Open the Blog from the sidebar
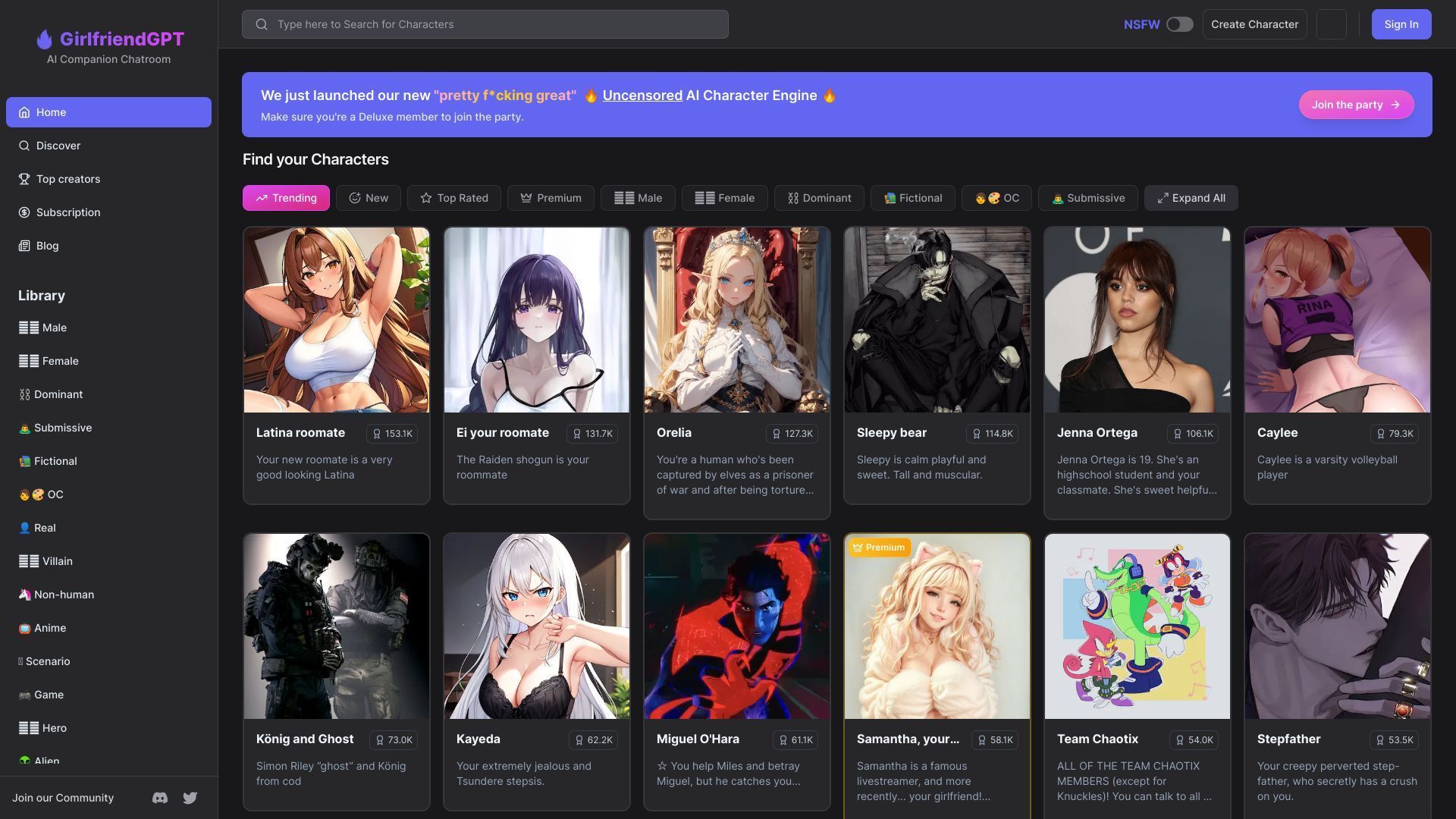The image size is (1456, 819). tap(47, 246)
